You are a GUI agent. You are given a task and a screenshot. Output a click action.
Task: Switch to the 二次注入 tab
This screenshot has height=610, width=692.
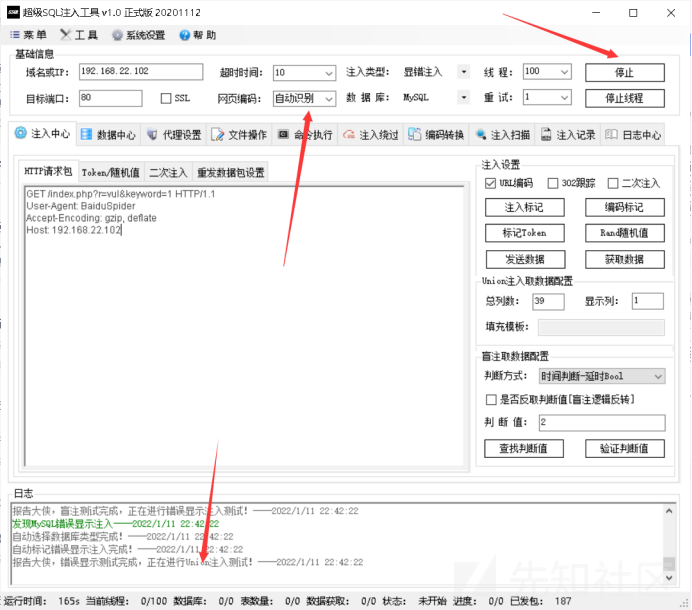168,172
